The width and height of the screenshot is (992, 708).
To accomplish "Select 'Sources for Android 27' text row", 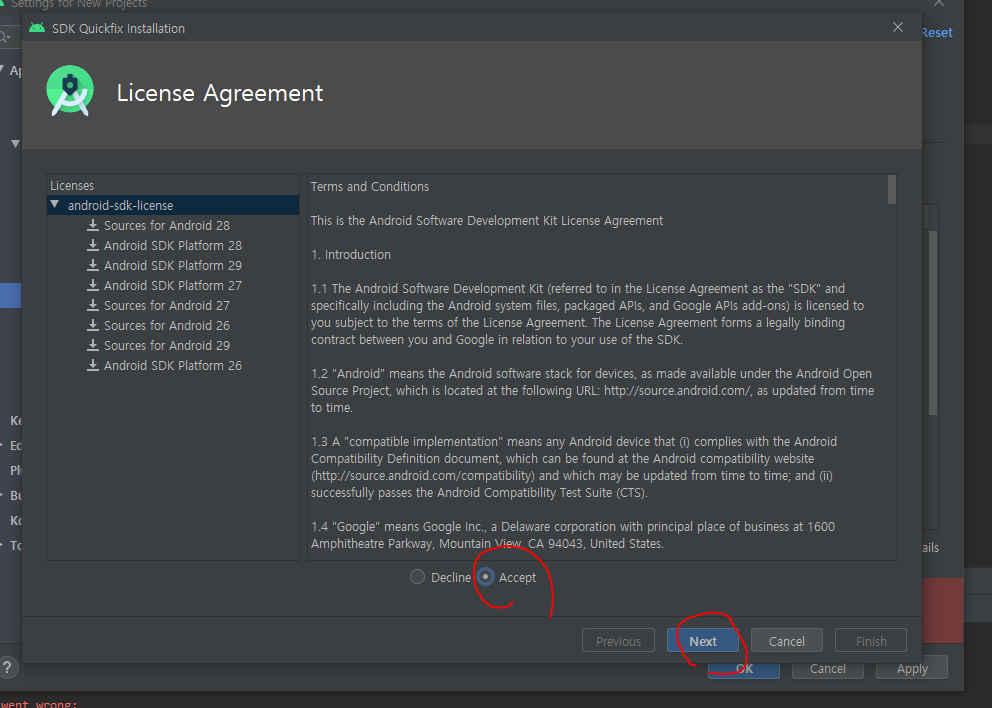I will (x=167, y=305).
